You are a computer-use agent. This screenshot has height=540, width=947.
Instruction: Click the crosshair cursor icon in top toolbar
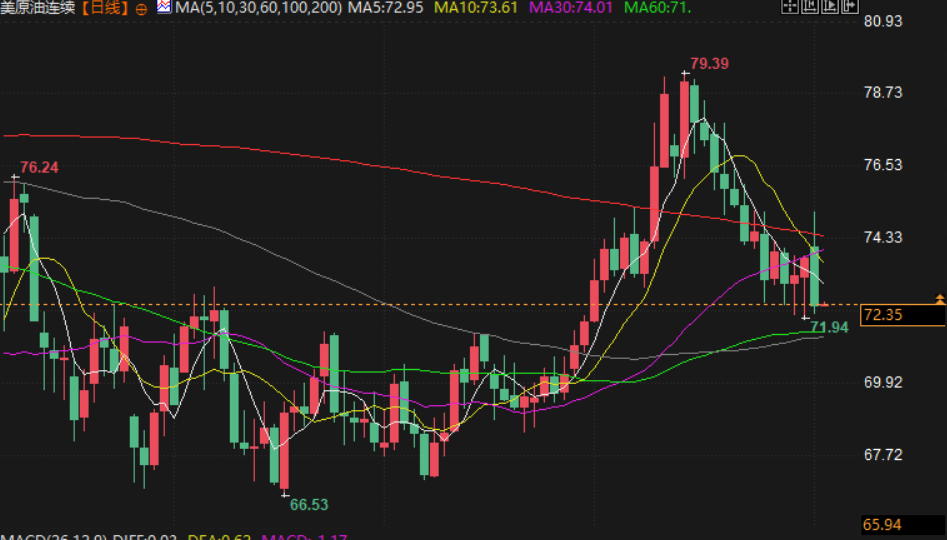pos(789,7)
